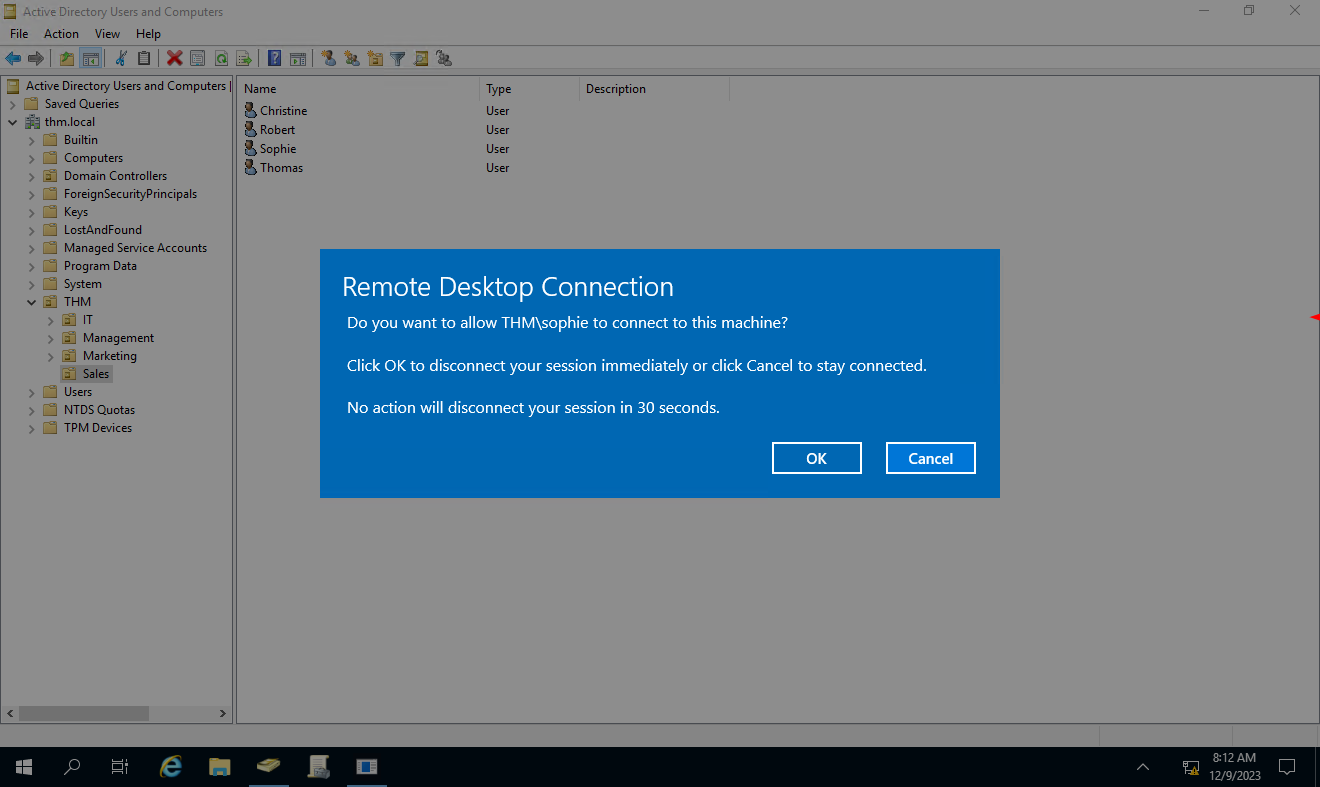This screenshot has width=1320, height=787.
Task: Click the console tree horizontal scrollbar thumb
Action: 84,714
